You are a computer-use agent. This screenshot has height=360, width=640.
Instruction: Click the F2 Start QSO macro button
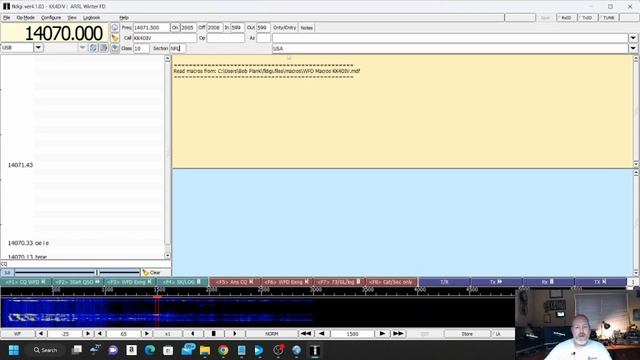[78, 282]
